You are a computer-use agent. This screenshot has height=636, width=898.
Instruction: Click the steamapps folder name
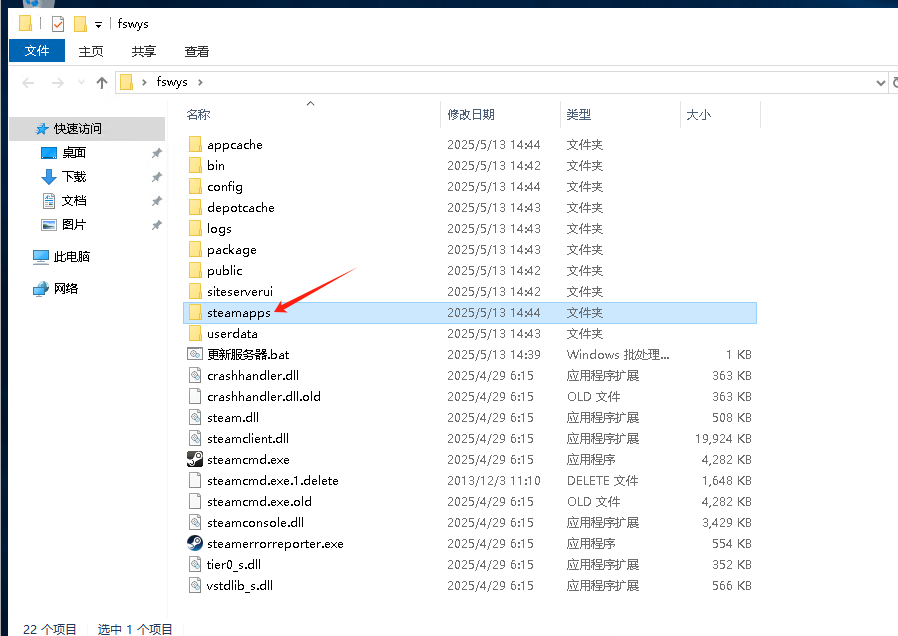tap(239, 313)
